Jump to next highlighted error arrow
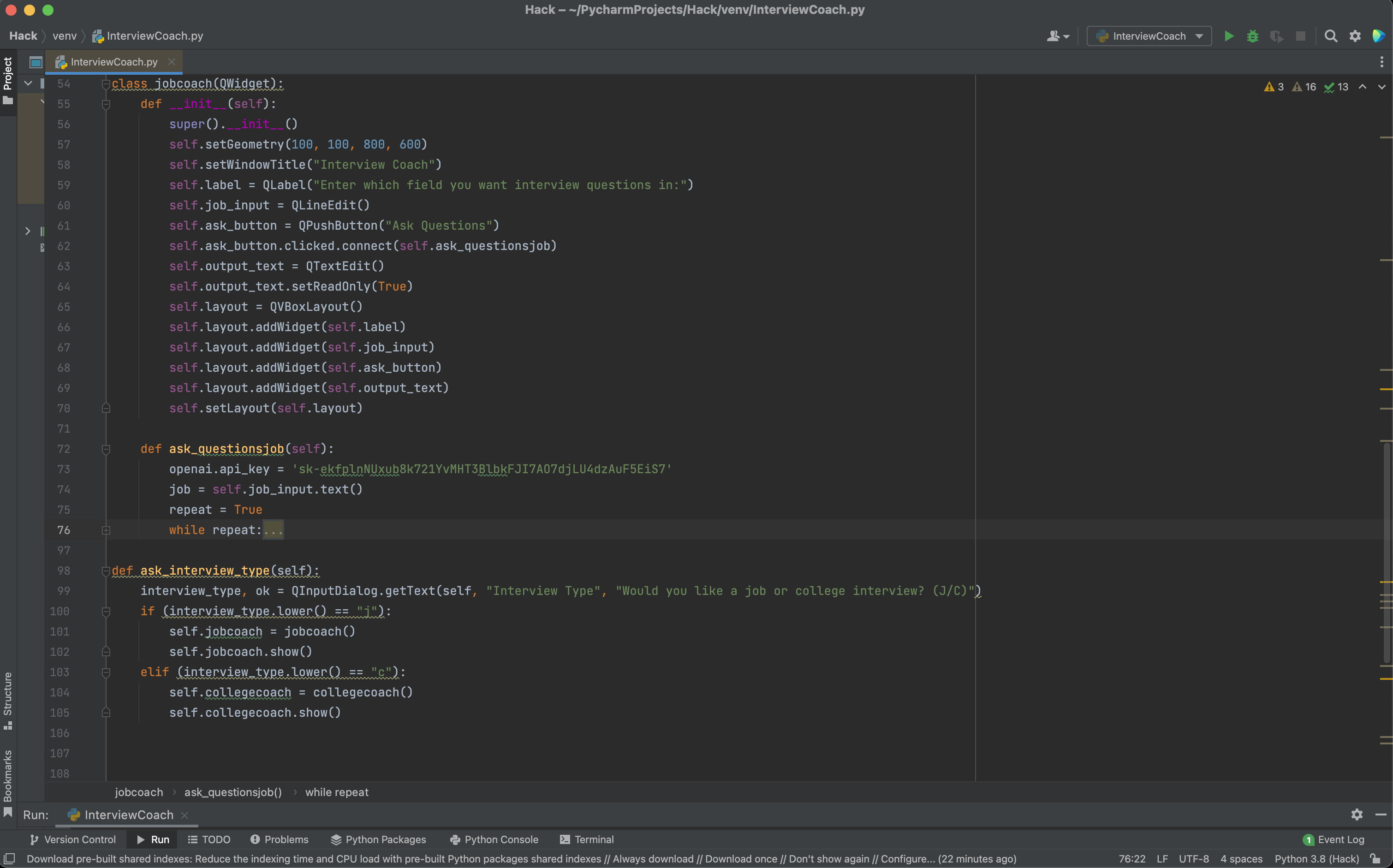 (1381, 87)
